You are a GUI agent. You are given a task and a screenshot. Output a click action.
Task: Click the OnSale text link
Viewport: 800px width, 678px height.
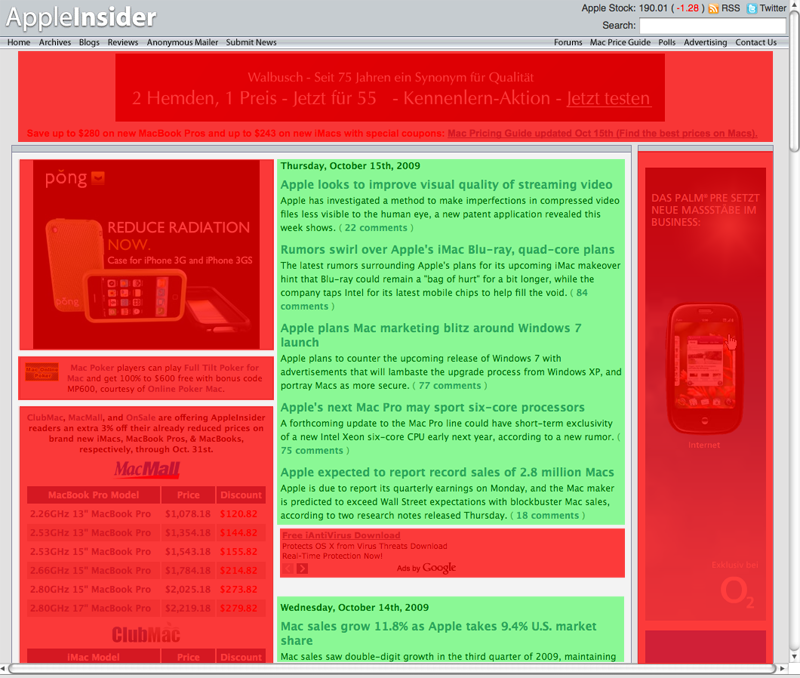coord(141,418)
